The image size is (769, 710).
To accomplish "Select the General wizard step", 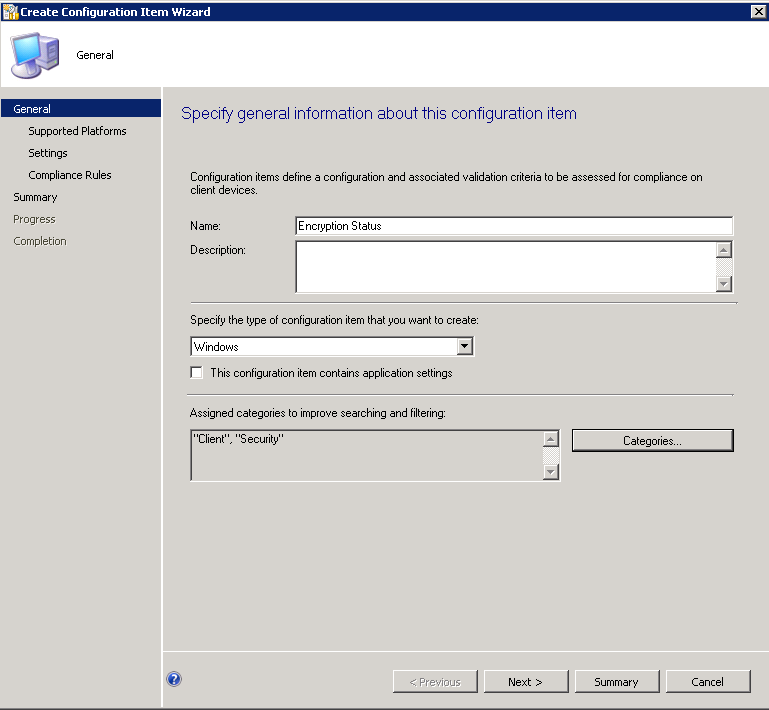I will (33, 109).
